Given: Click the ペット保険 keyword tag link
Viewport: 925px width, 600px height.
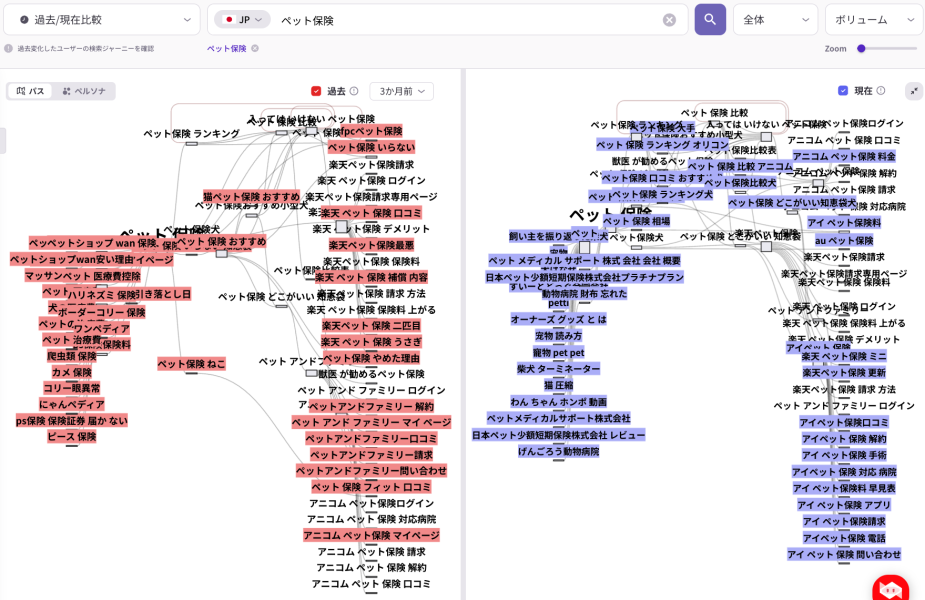Looking at the screenshot, I should [x=227, y=48].
